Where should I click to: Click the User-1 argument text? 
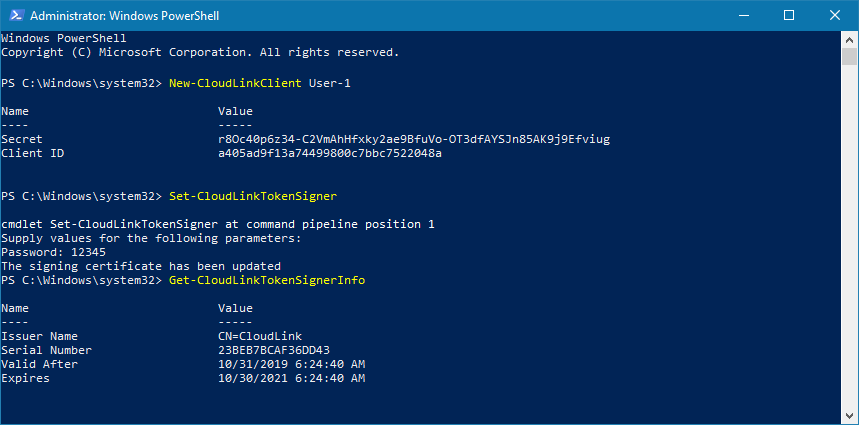point(327,83)
